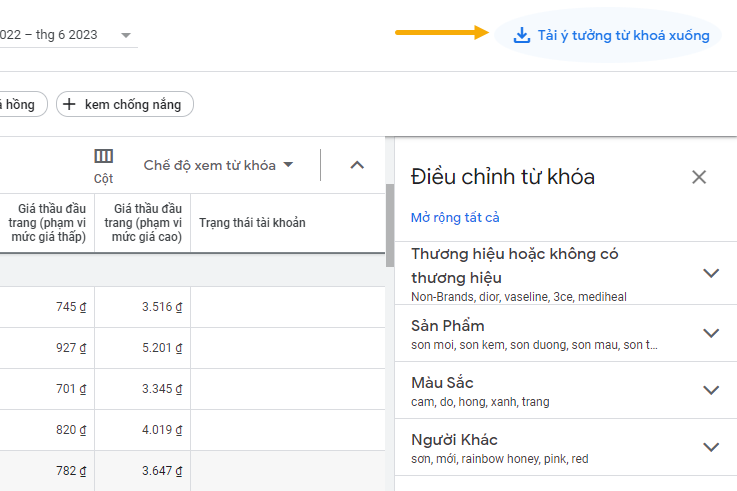This screenshot has height=491, width=737.
Task: Sort by the 'phạm vi mức giá cao' column header
Action: 143,223
